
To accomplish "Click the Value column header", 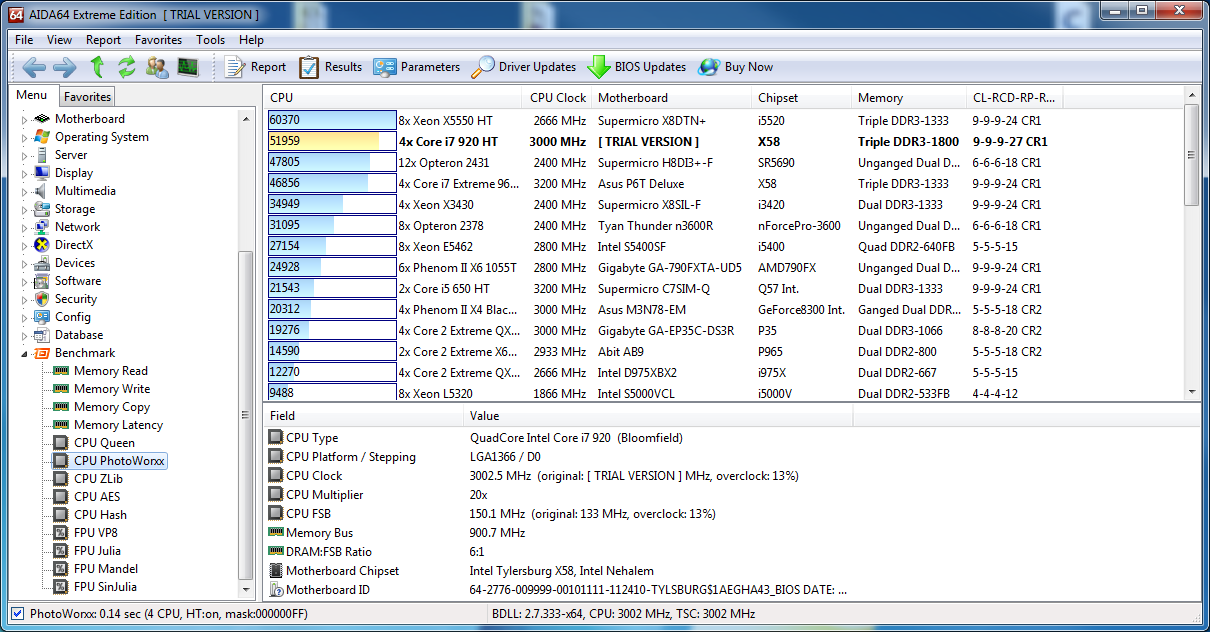I will [658, 416].
